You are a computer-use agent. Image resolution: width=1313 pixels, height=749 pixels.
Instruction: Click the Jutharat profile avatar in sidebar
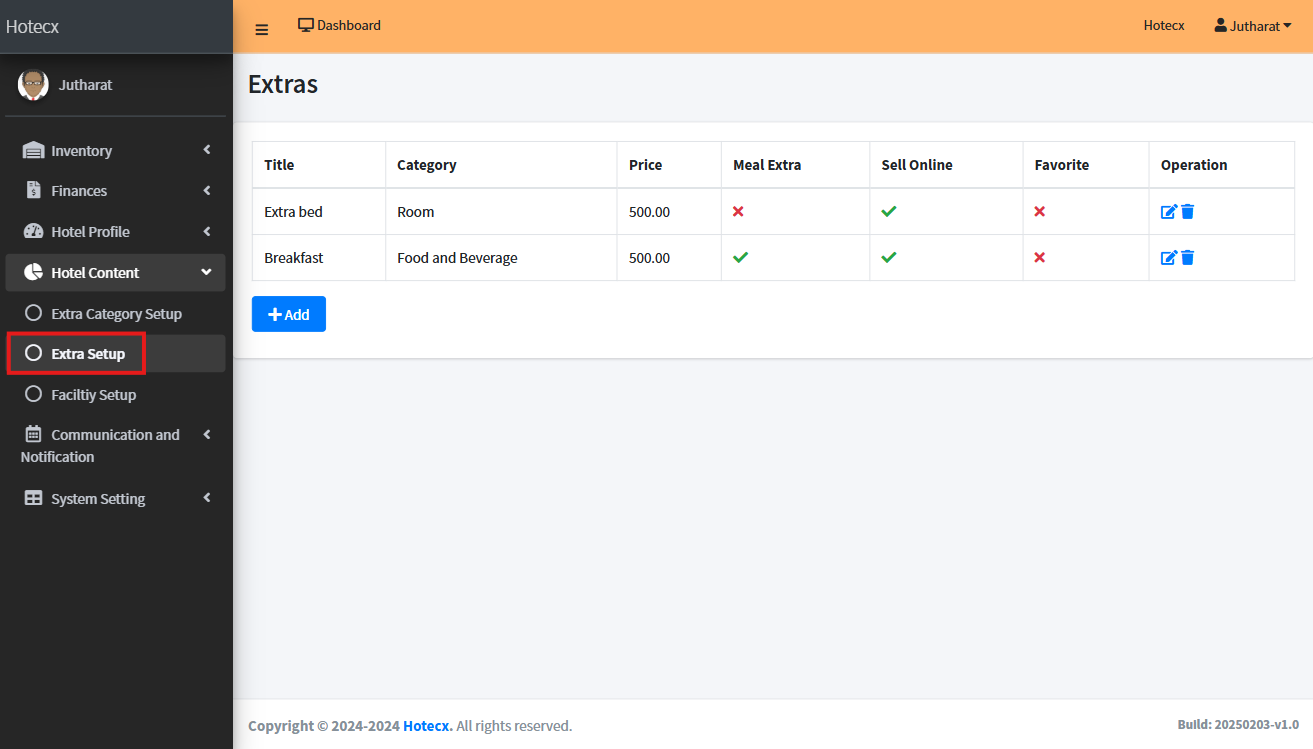pyautogui.click(x=33, y=85)
